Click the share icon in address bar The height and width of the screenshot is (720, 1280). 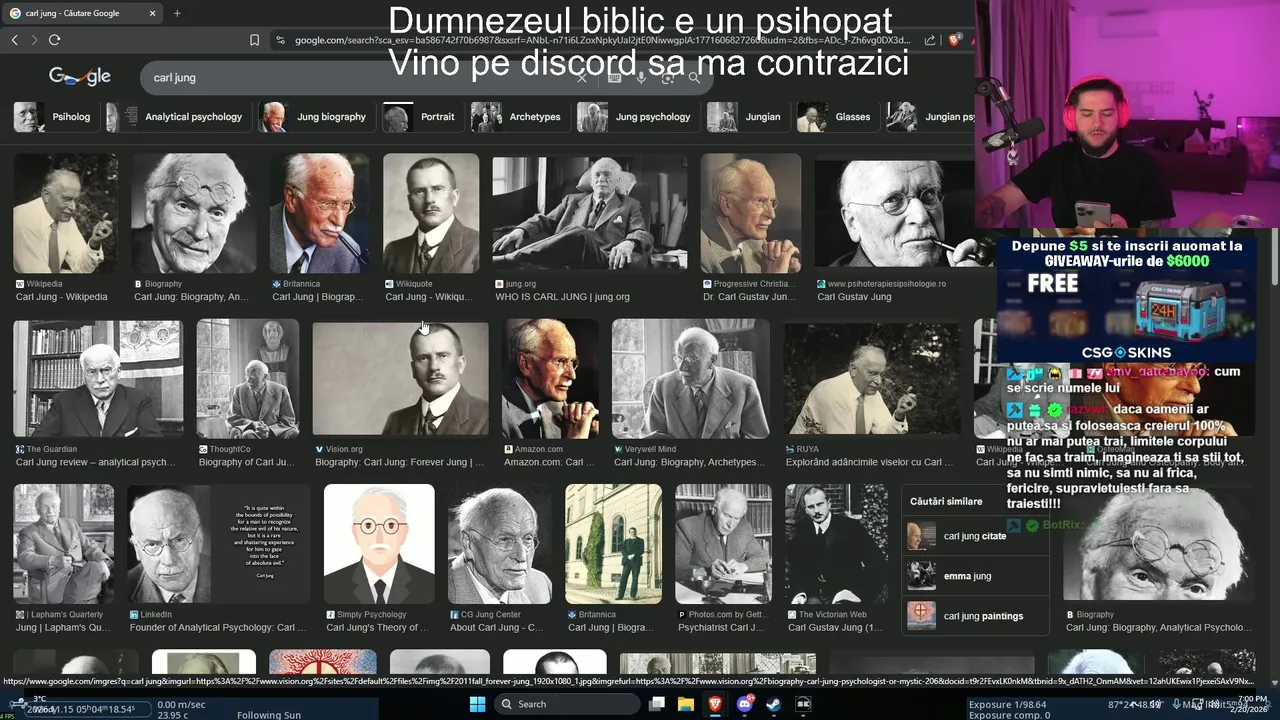coord(930,40)
